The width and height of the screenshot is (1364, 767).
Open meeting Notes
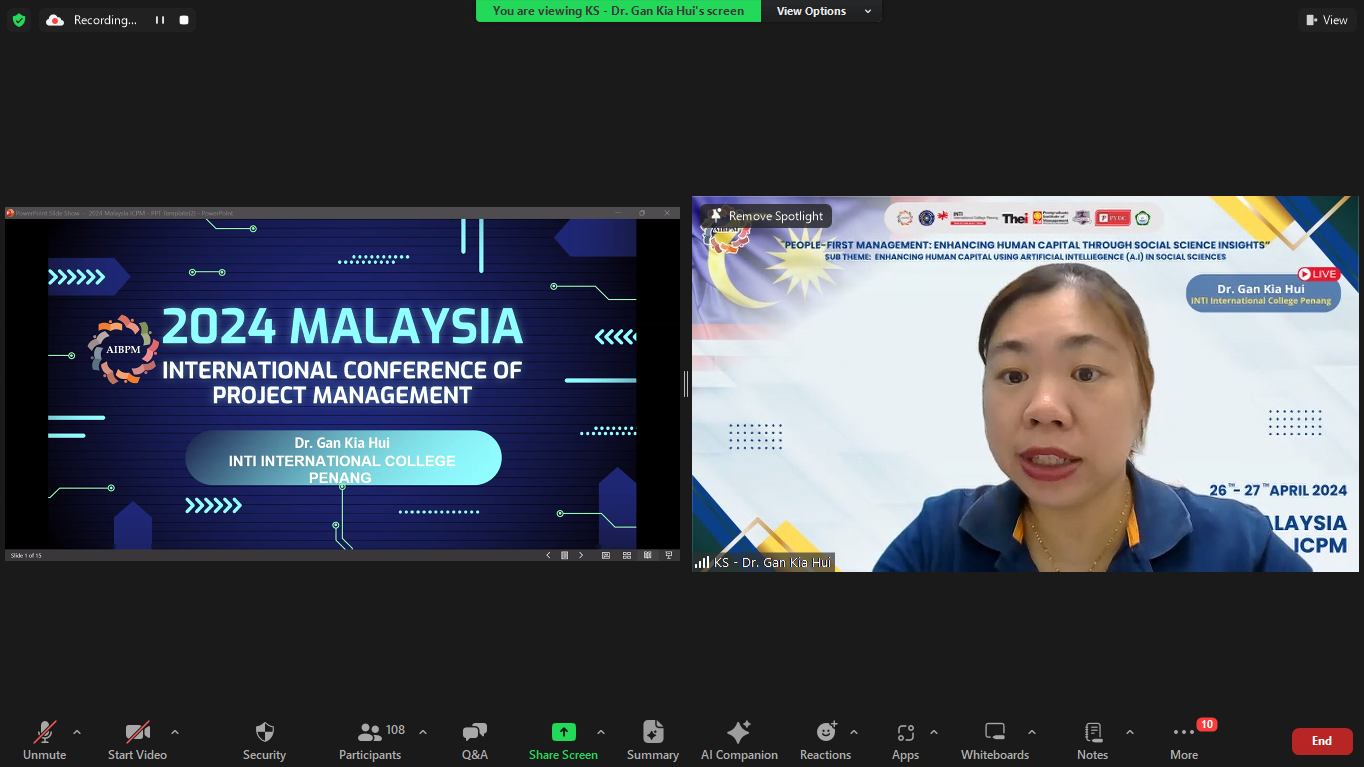[x=1093, y=741]
